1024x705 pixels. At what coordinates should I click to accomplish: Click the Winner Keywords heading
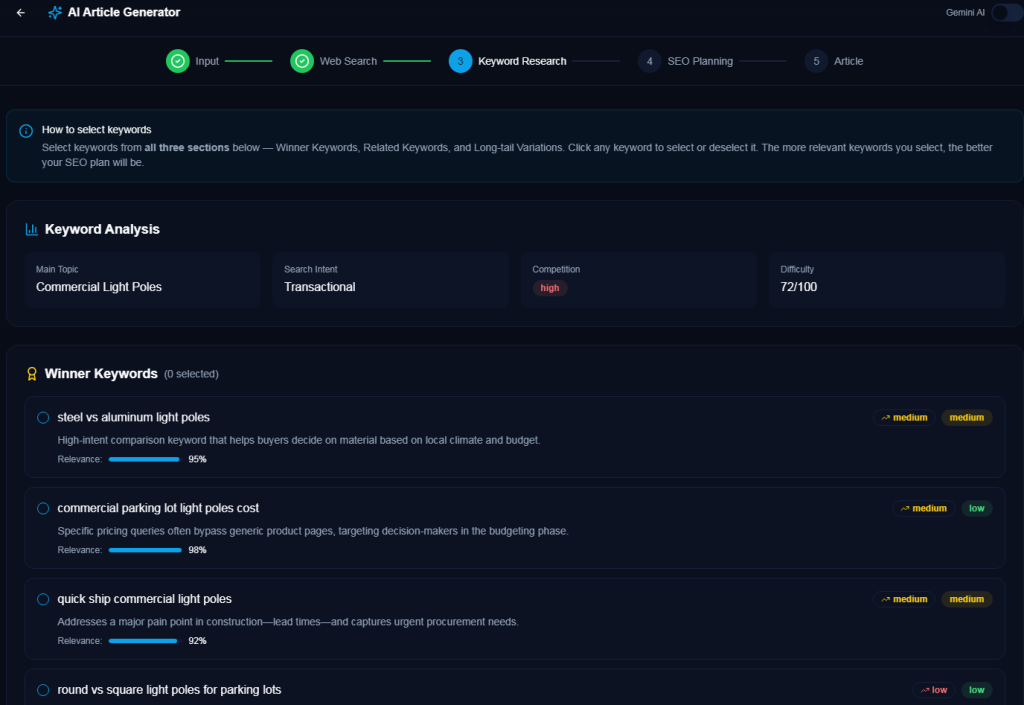(x=101, y=373)
